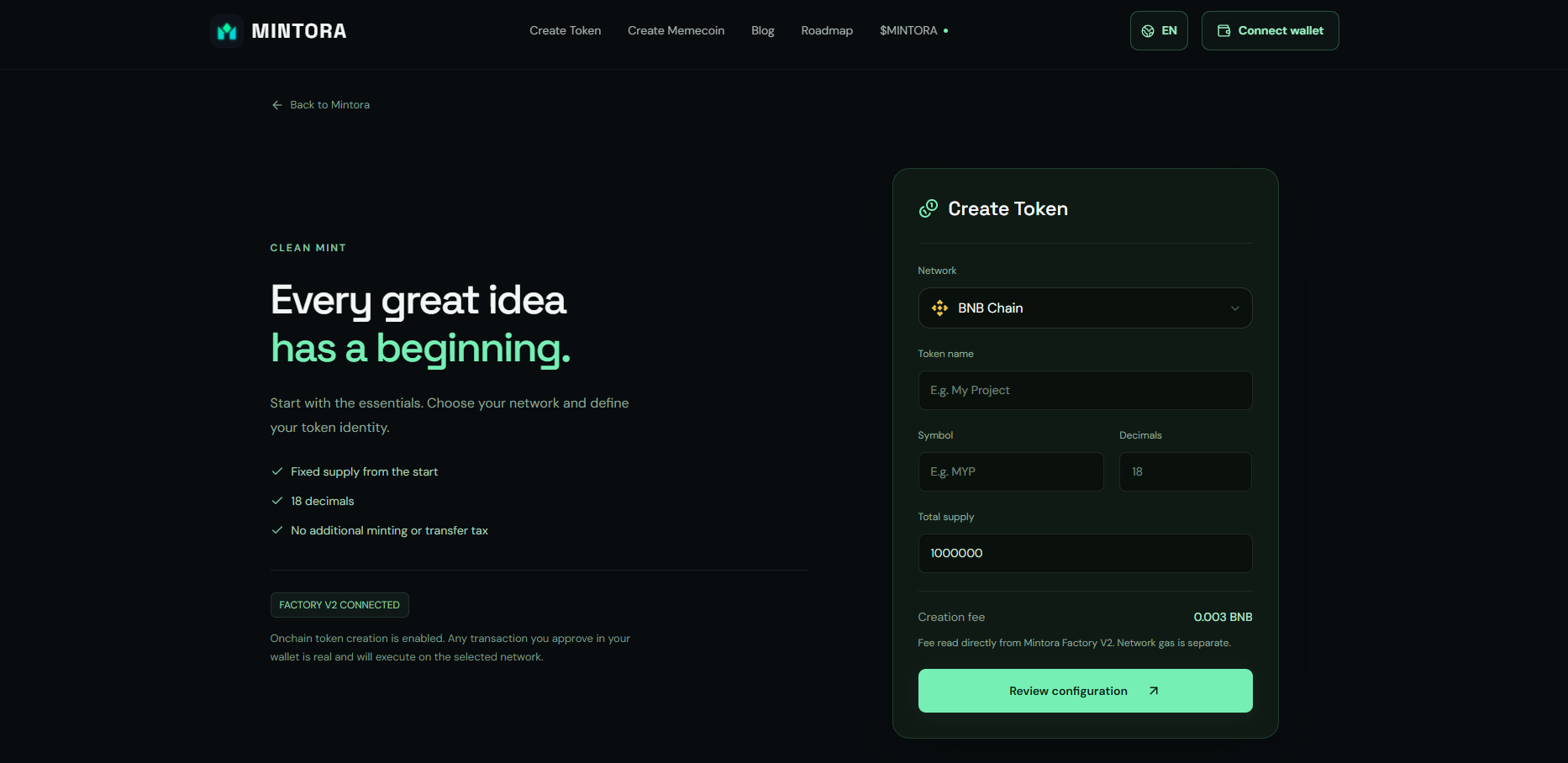Viewport: 1568px width, 763px height.
Task: Click the arrow icon on Review configuration
Action: (x=1154, y=691)
